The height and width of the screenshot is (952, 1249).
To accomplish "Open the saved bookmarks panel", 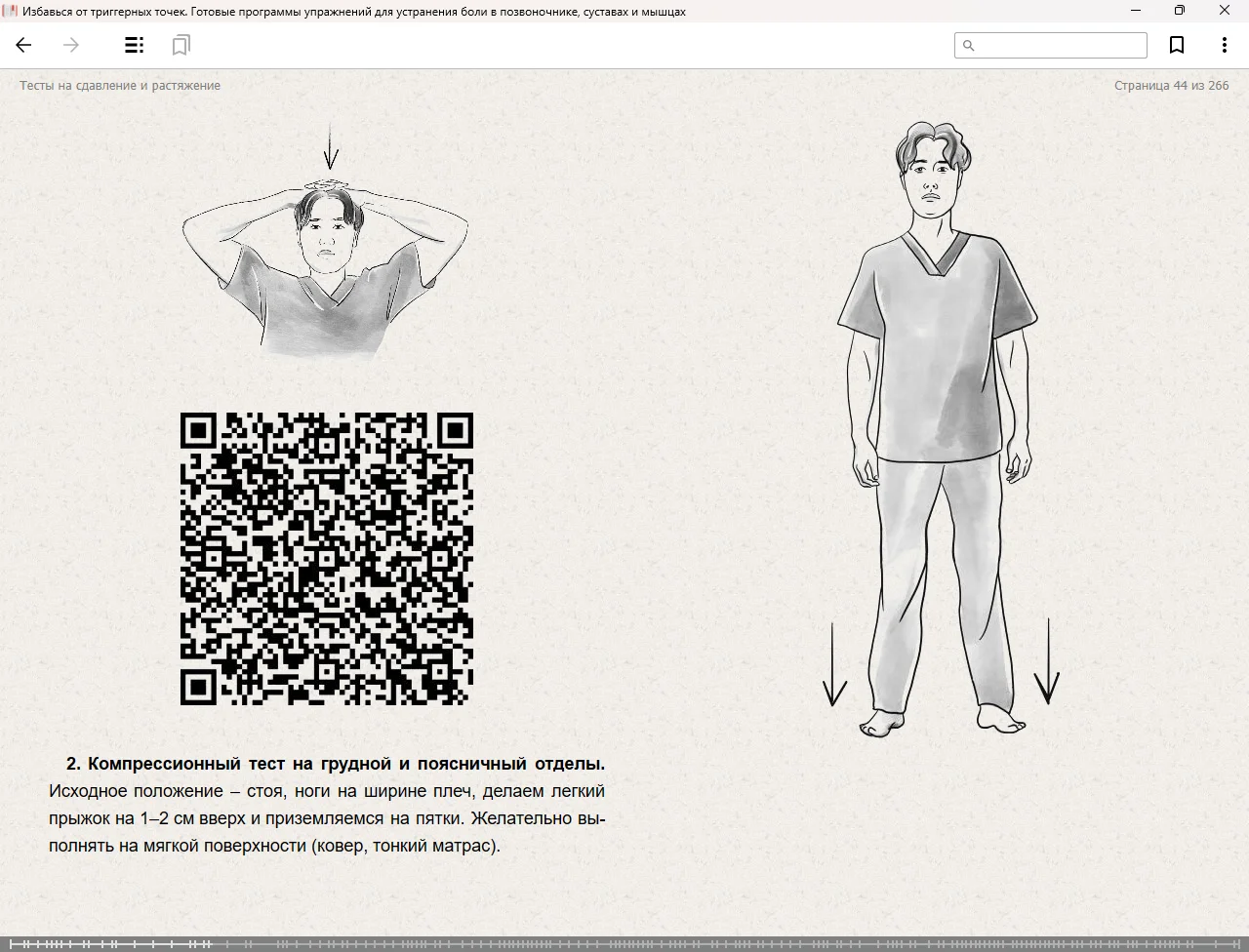I will tap(181, 45).
